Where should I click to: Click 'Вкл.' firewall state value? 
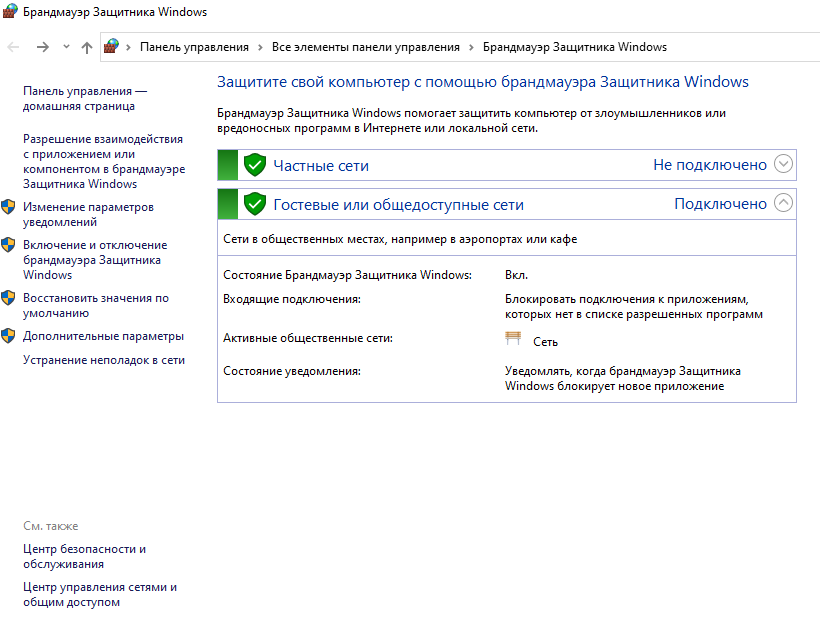(x=517, y=275)
